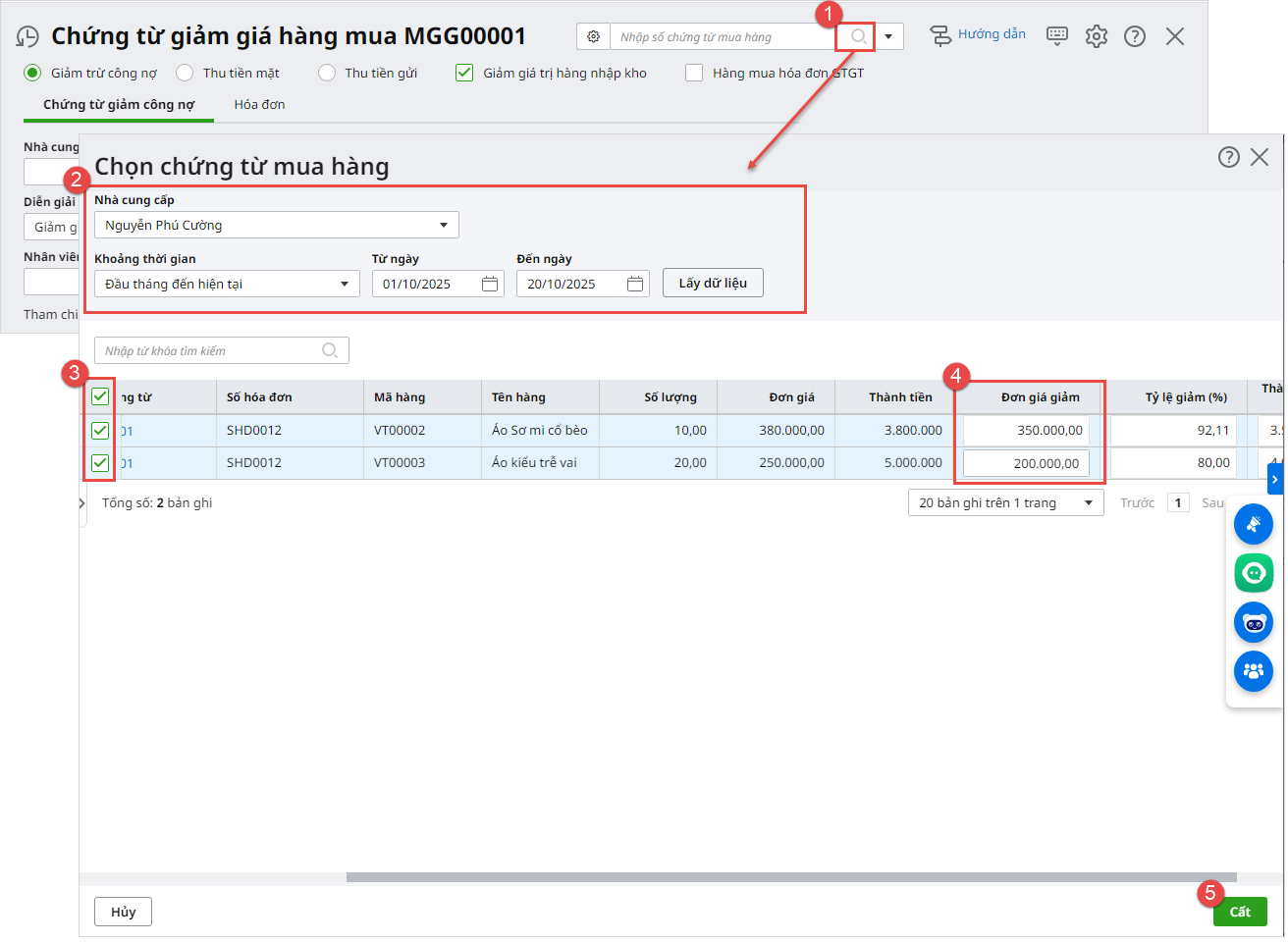Click the help question mark in dialog
This screenshot has height=943, width=1288.
[x=1228, y=157]
